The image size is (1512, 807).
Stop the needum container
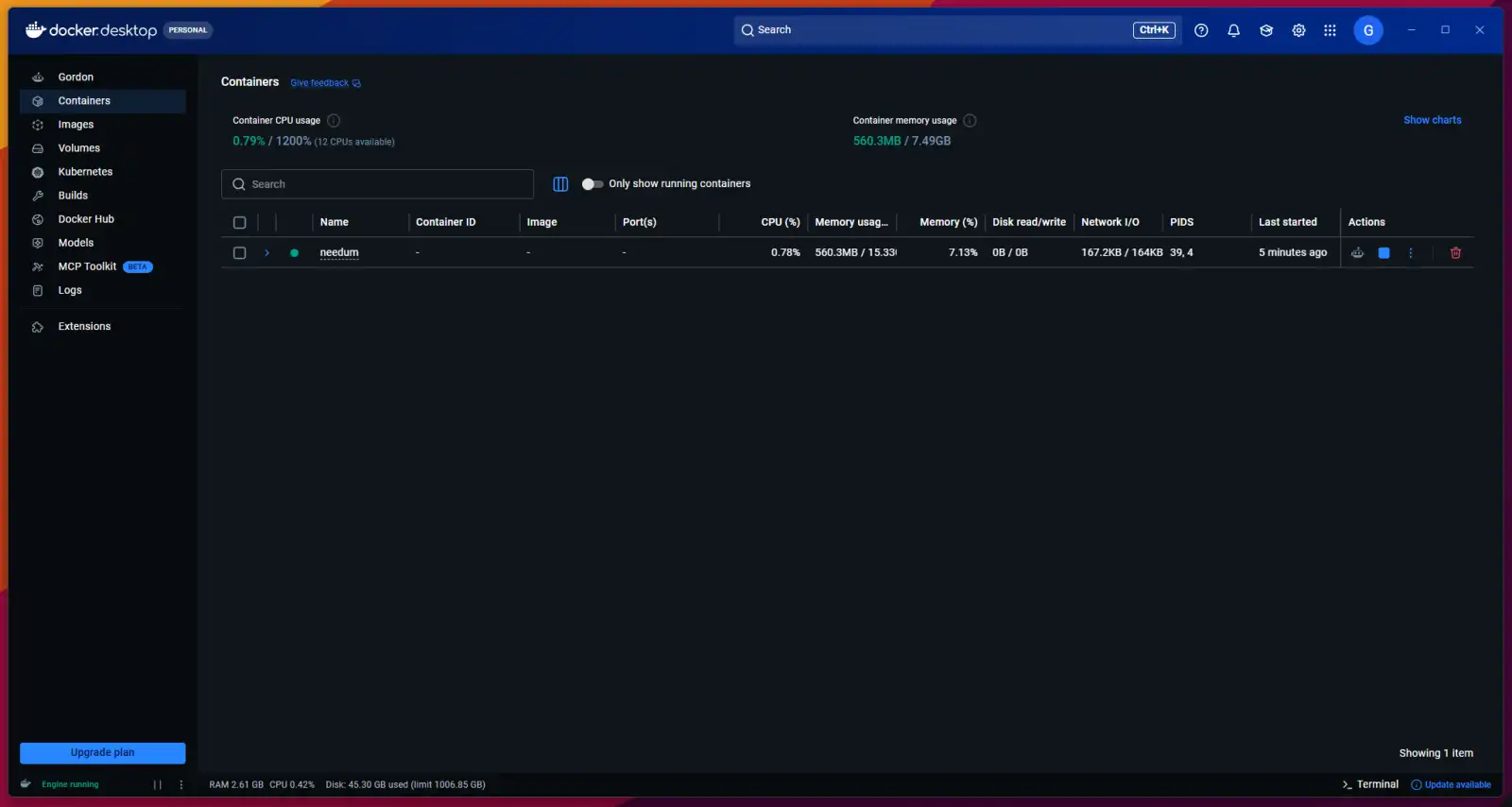pyautogui.click(x=1383, y=253)
